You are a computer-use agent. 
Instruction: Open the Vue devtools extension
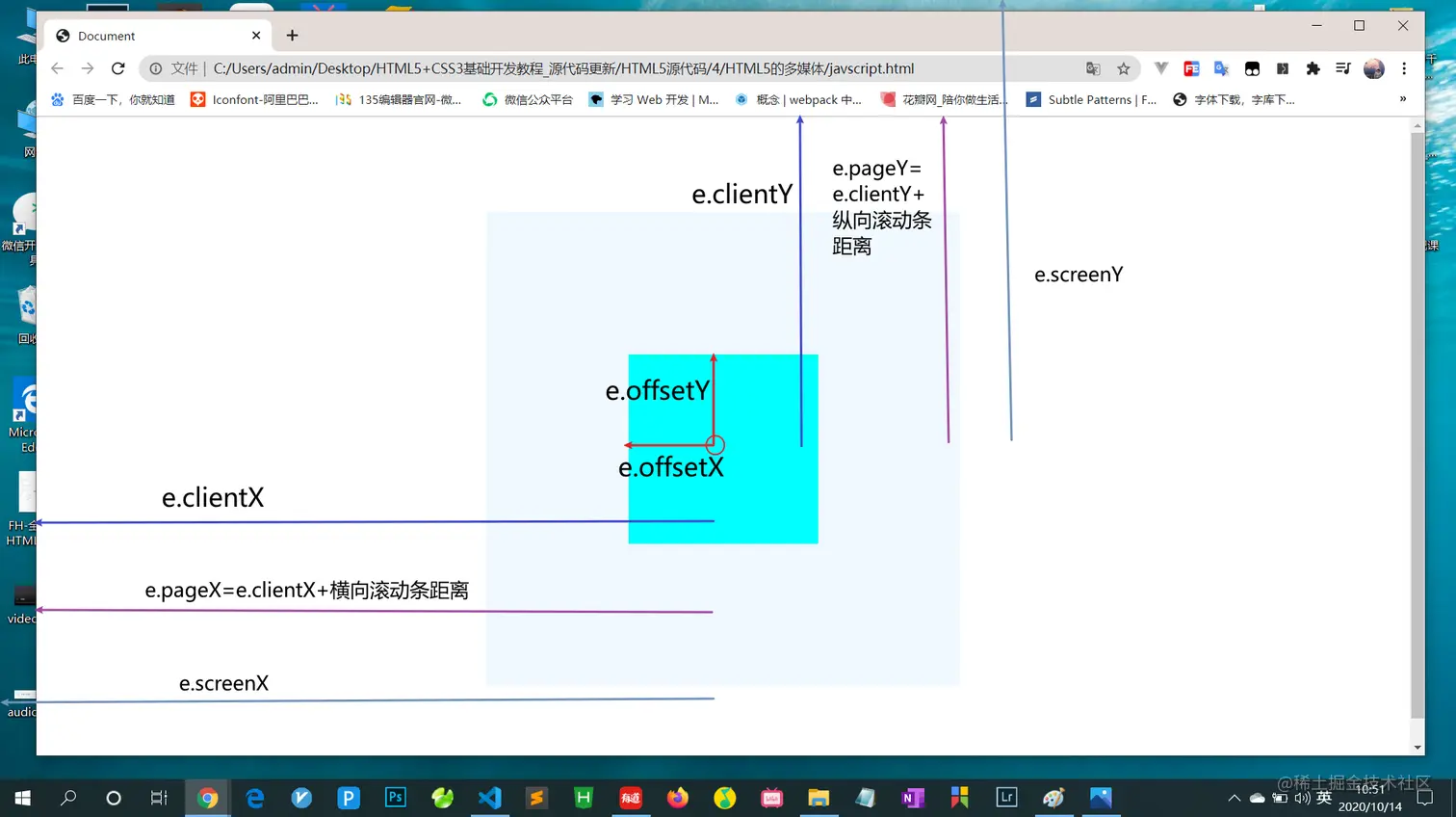pos(1161,68)
